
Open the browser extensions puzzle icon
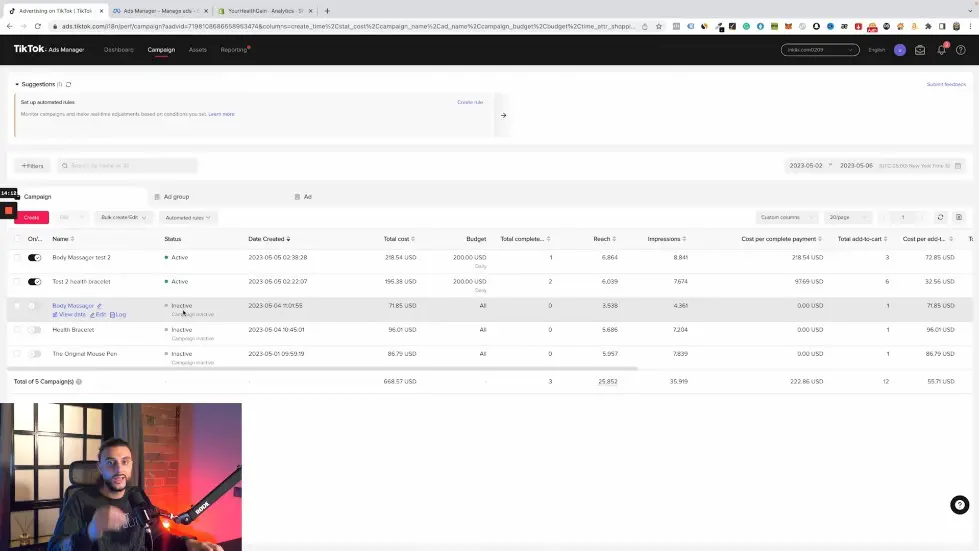[x=928, y=26]
